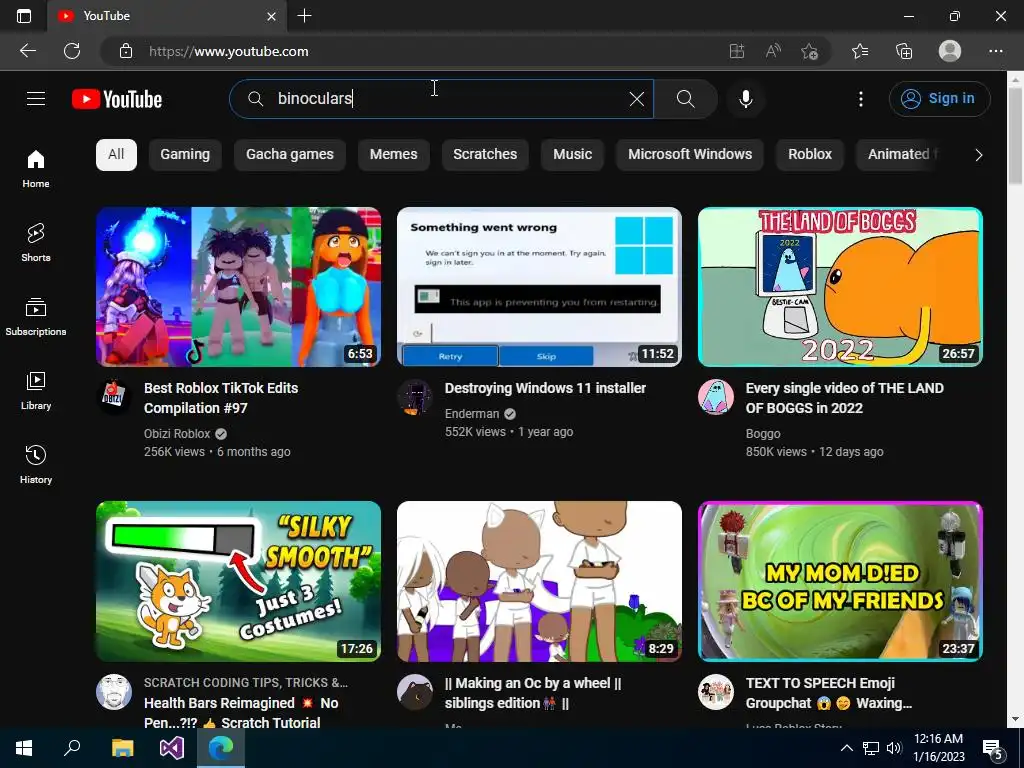Show hidden system tray icons

(846, 748)
